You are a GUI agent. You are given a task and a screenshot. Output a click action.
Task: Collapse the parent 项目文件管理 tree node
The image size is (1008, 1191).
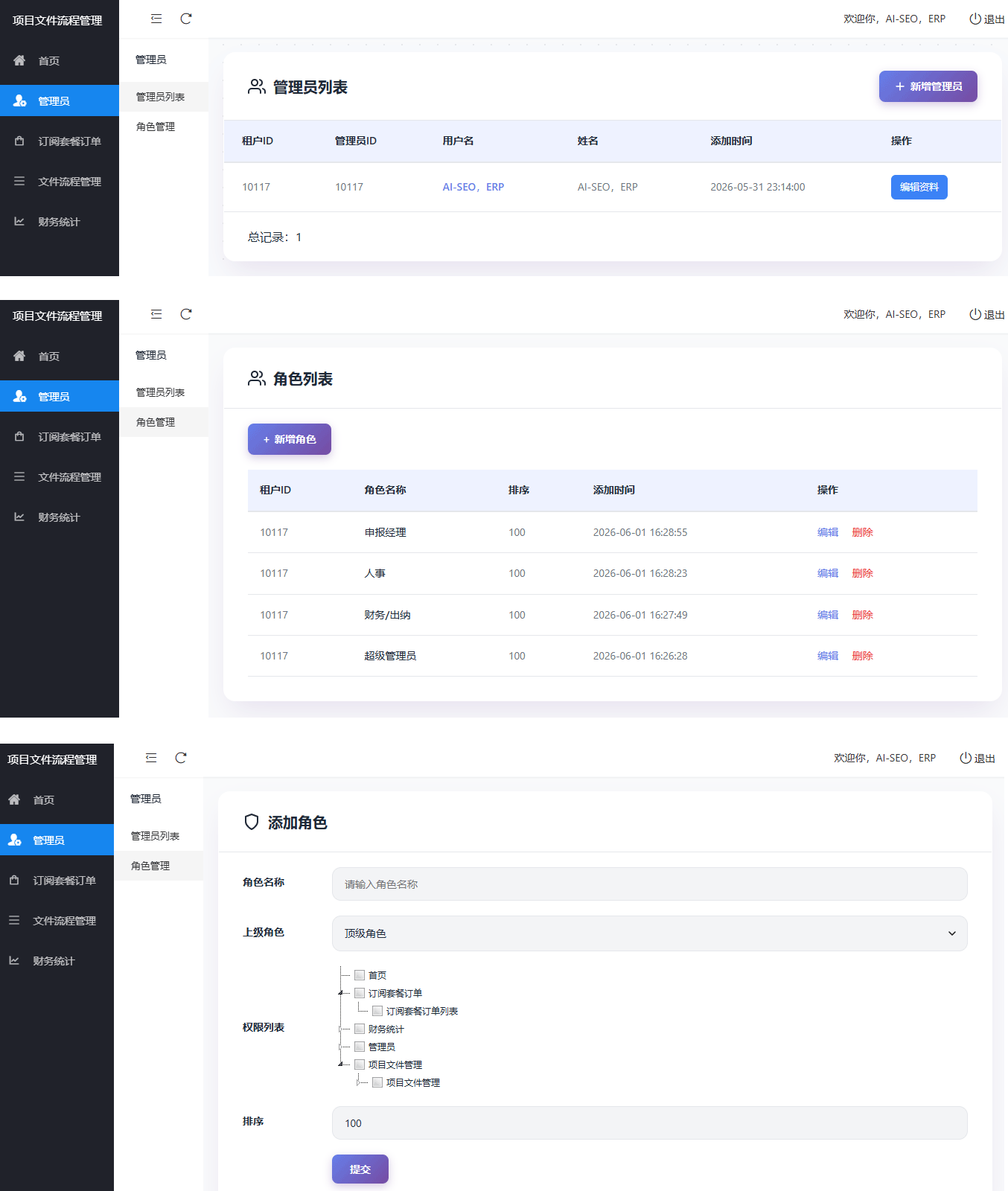(x=341, y=1064)
